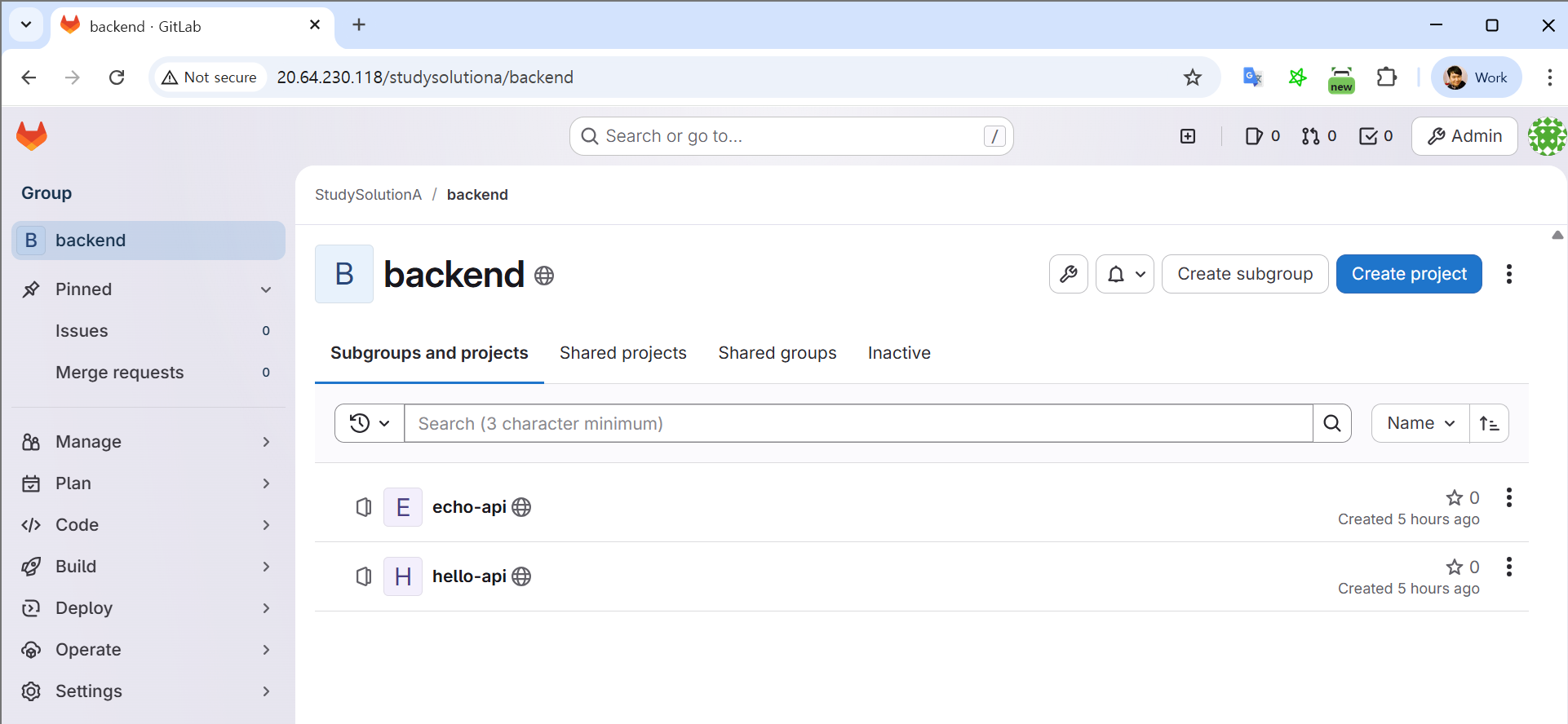The image size is (1568, 724).
Task: Switch to the Inactive tab
Action: click(899, 353)
